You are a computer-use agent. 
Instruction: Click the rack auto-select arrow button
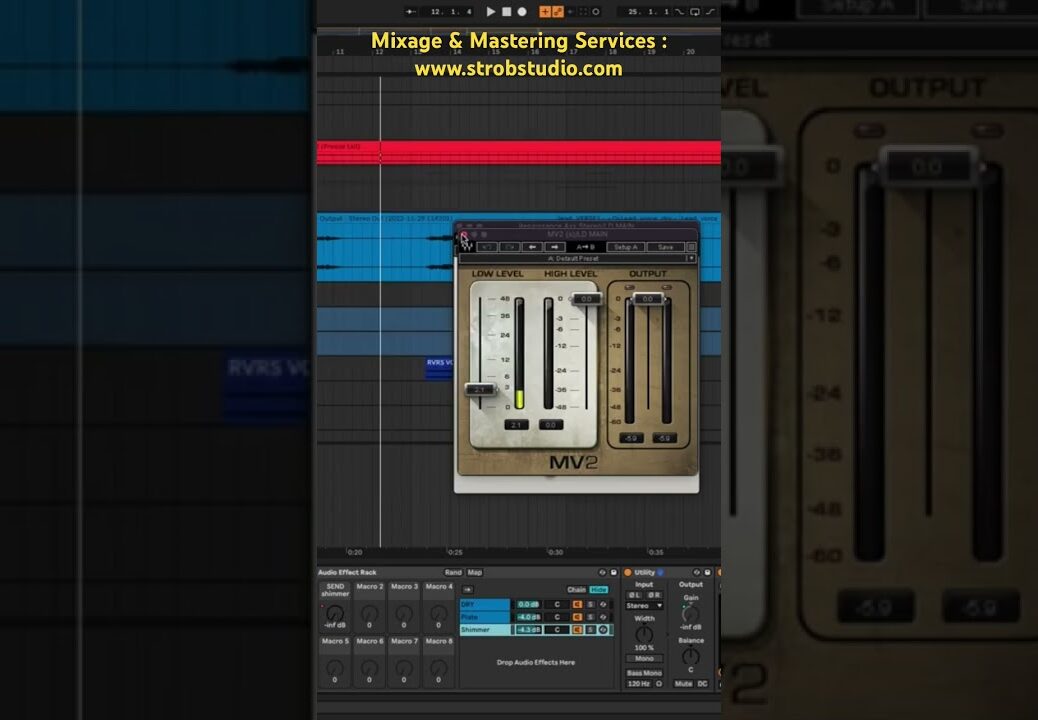[x=467, y=590]
